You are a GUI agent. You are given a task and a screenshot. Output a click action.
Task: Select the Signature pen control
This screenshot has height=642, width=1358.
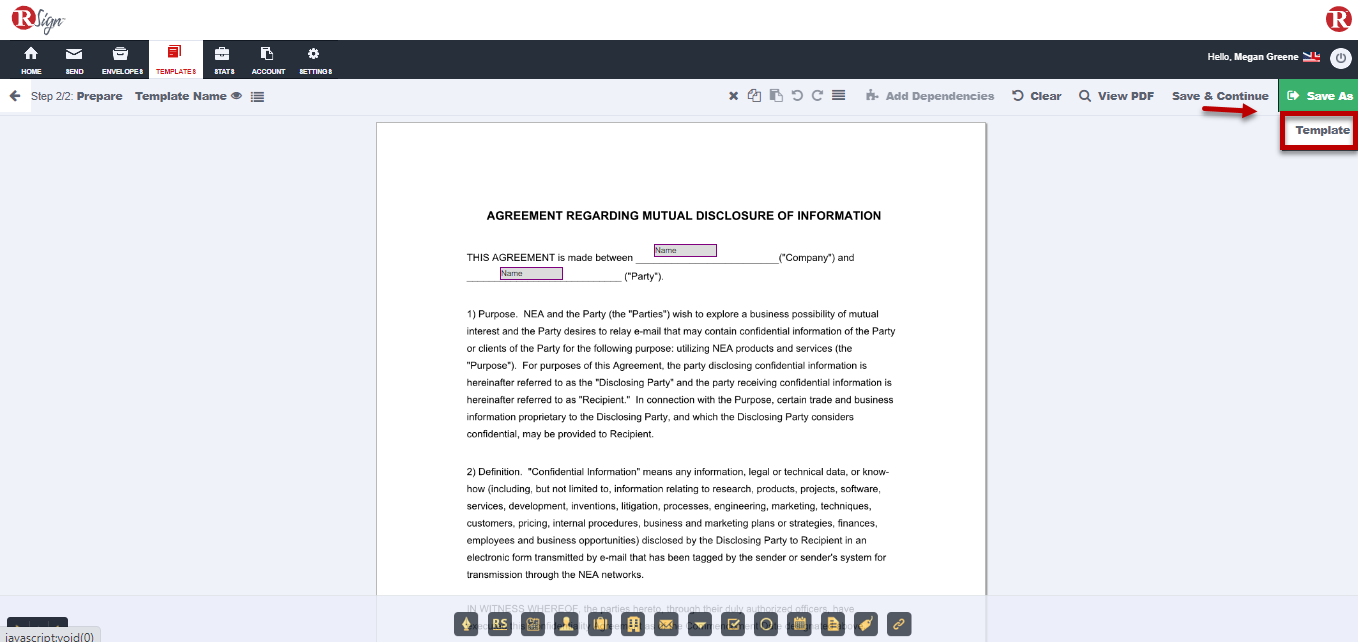466,624
